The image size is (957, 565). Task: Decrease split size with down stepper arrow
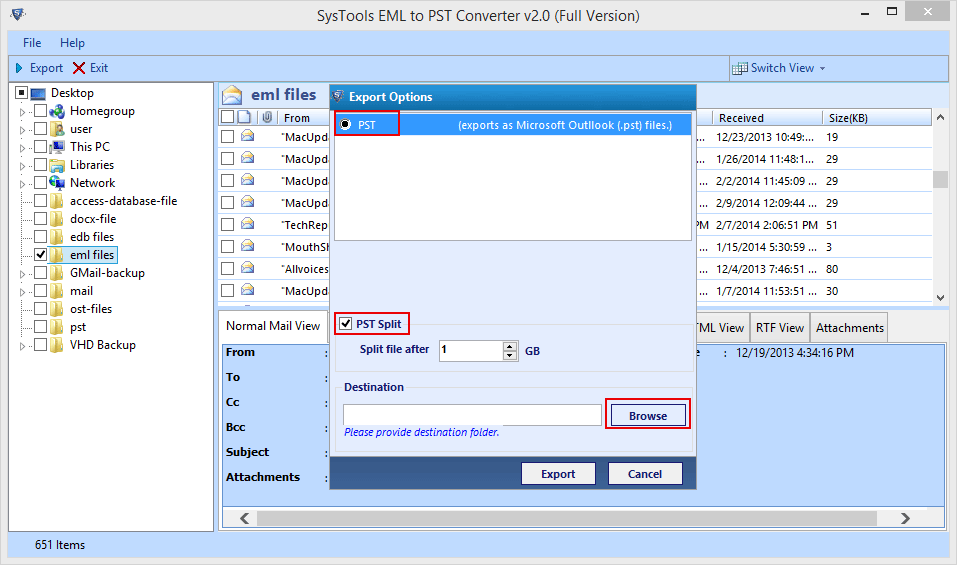point(510,355)
